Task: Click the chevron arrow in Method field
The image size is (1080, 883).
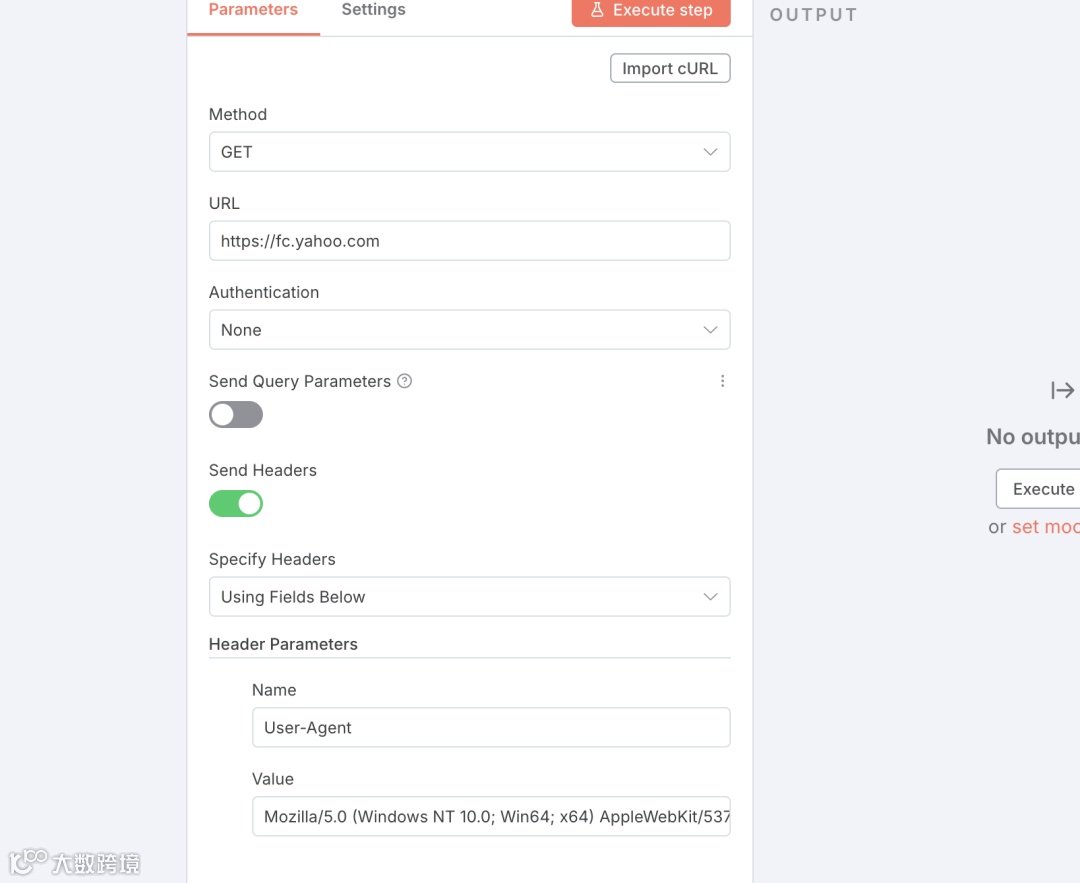Action: (710, 152)
